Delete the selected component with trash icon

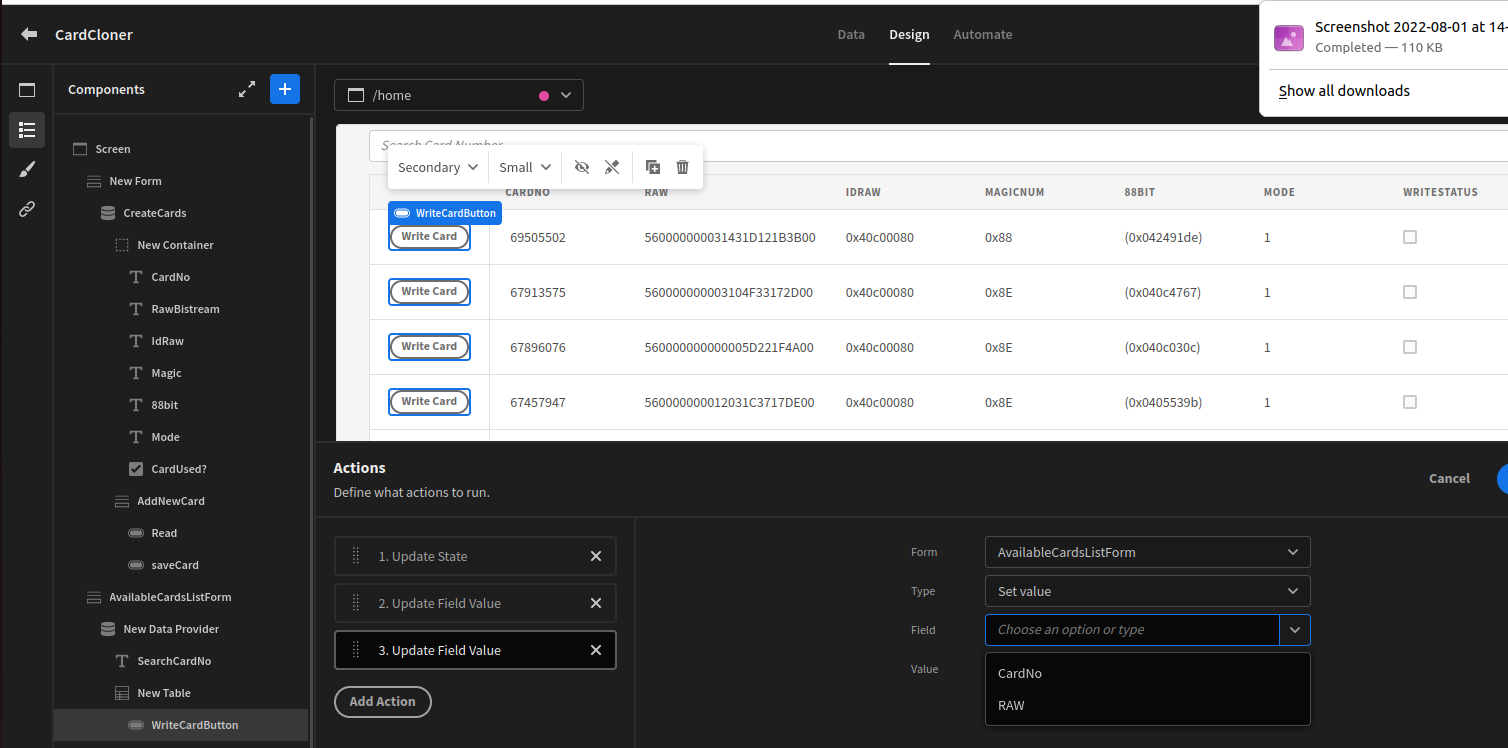tap(683, 167)
